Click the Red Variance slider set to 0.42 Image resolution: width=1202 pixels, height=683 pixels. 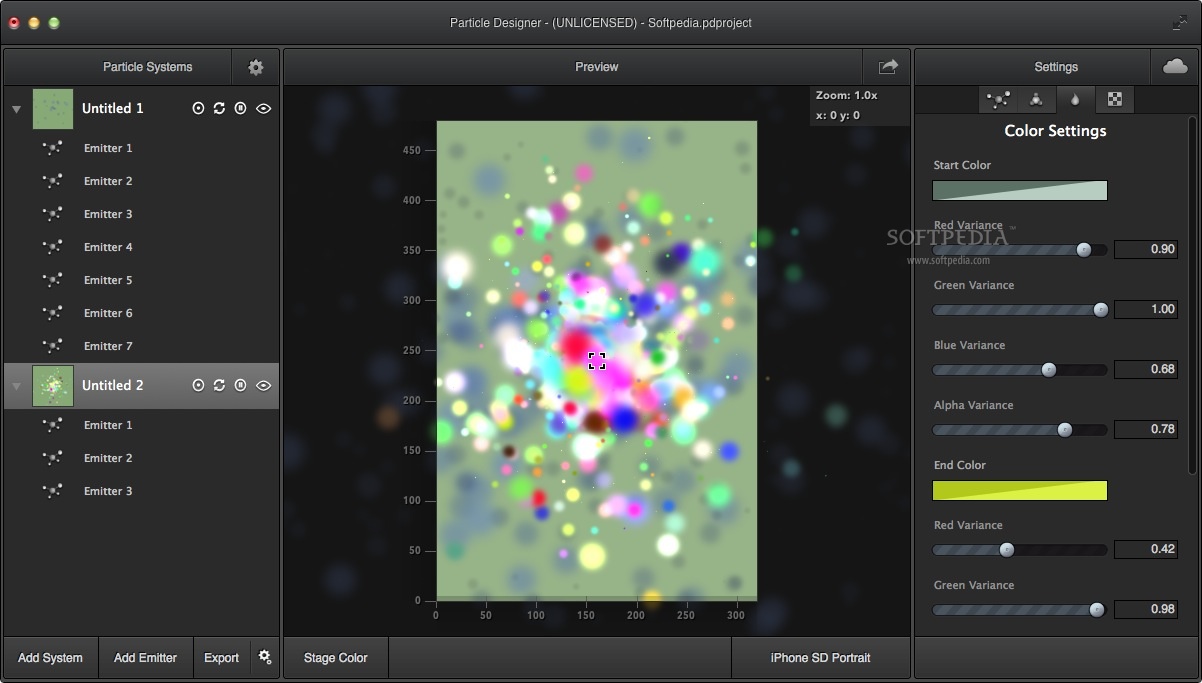pyautogui.click(x=1020, y=550)
